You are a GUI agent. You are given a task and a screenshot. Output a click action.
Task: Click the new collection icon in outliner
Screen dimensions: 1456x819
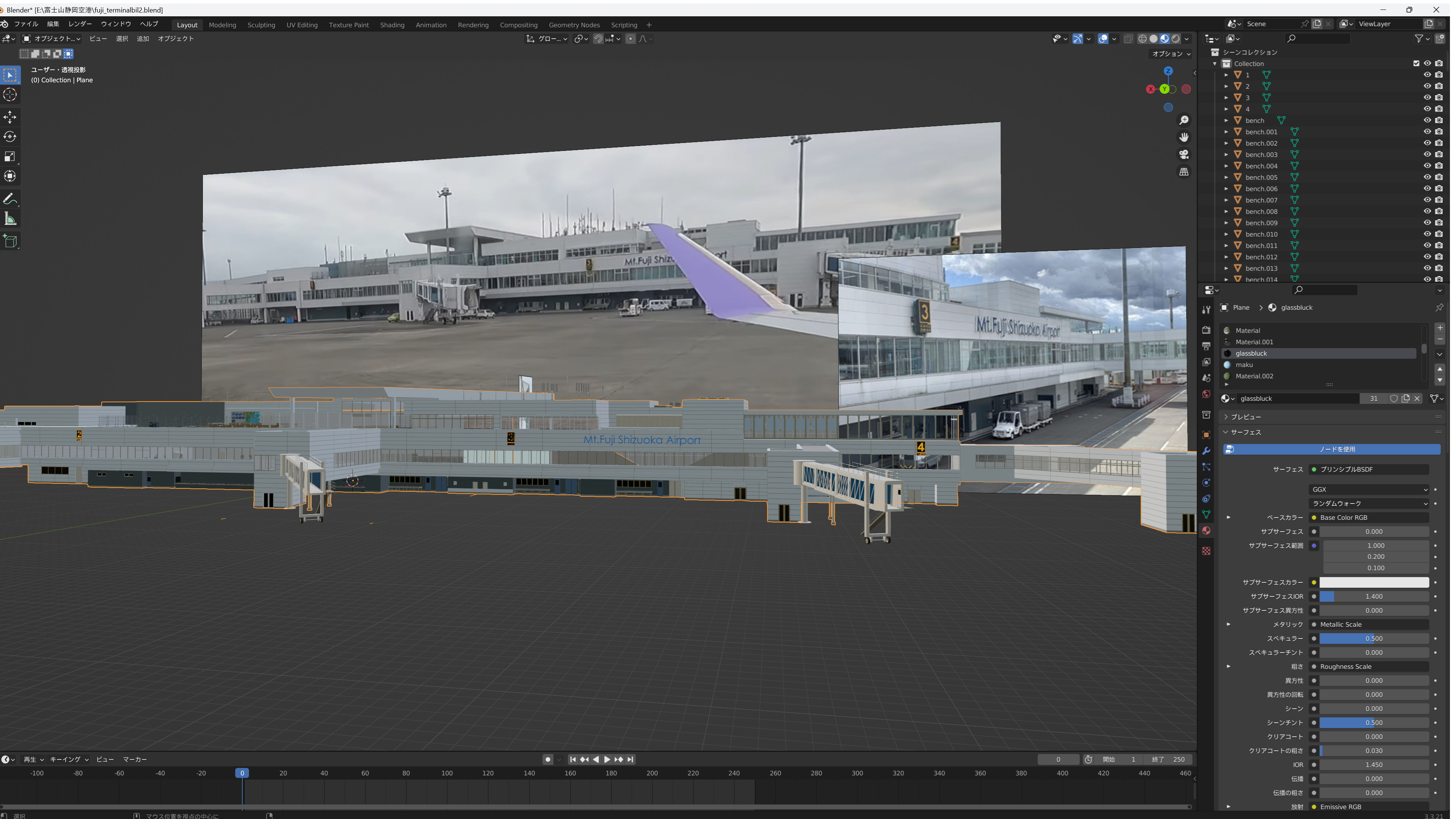[1440, 38]
